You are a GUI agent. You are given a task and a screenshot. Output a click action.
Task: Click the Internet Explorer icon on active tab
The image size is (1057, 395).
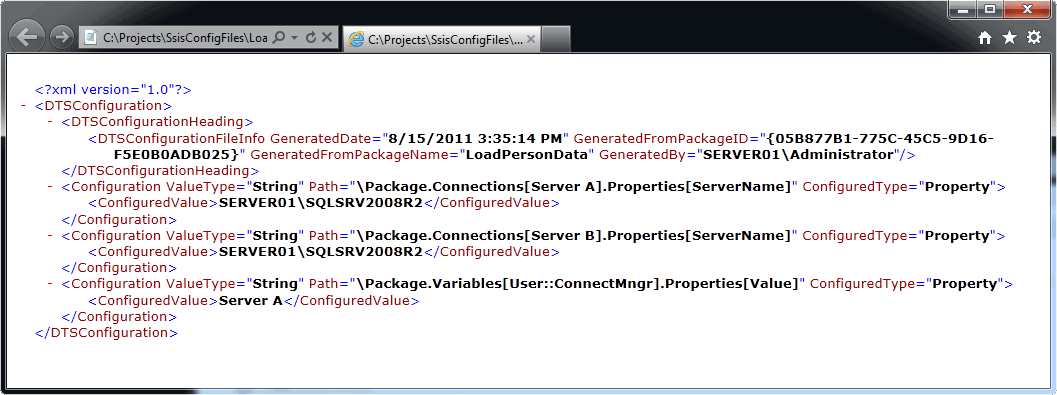[355, 40]
